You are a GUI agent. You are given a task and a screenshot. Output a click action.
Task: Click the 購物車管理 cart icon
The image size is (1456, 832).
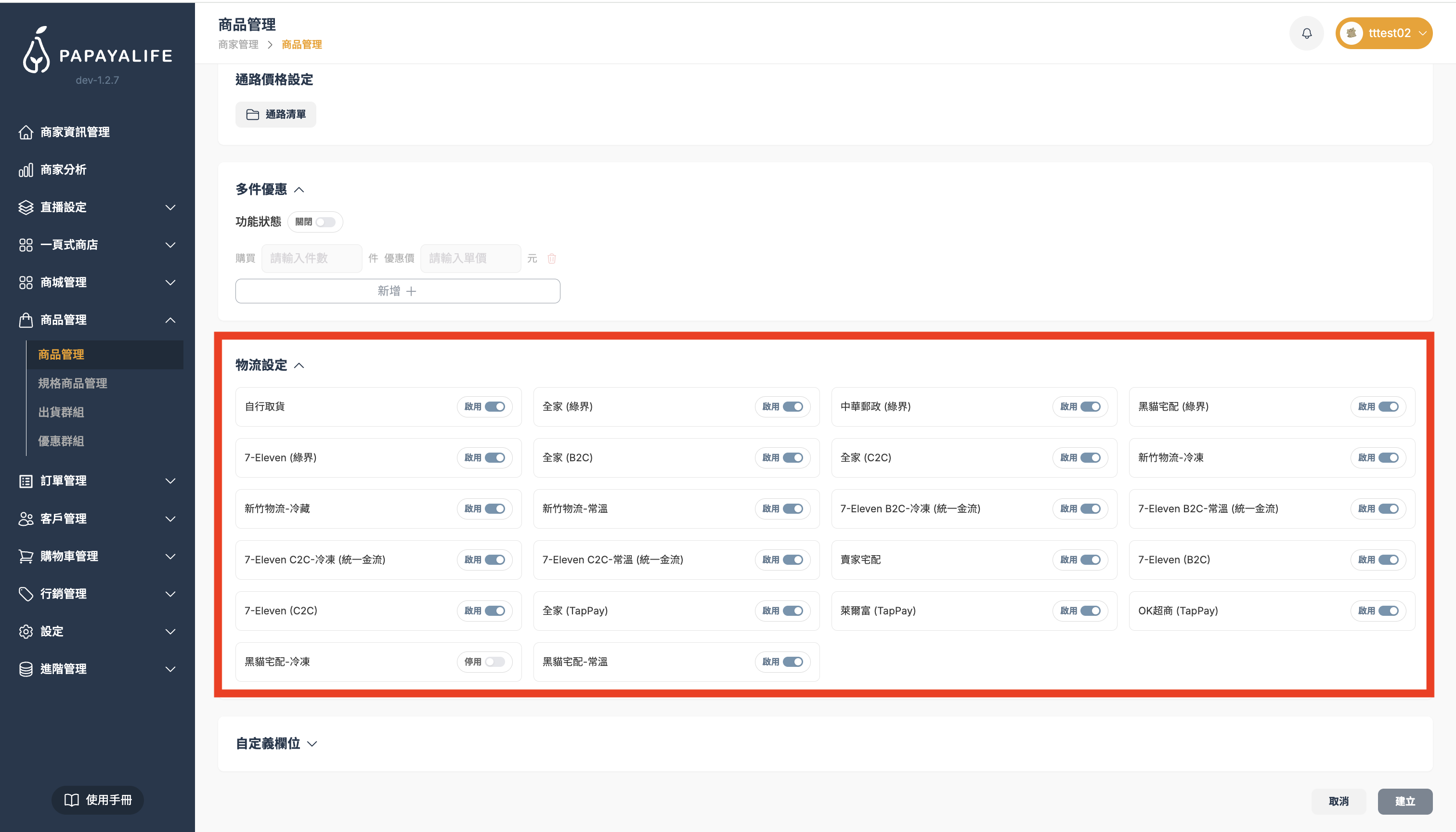point(26,556)
